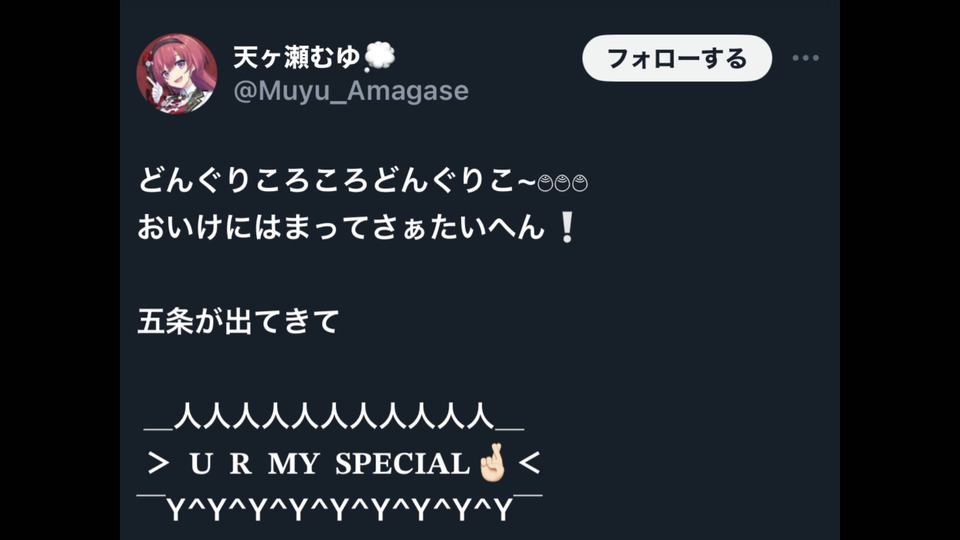Click the middle acorn emoji
This screenshot has height=540, width=960.
coord(562,183)
